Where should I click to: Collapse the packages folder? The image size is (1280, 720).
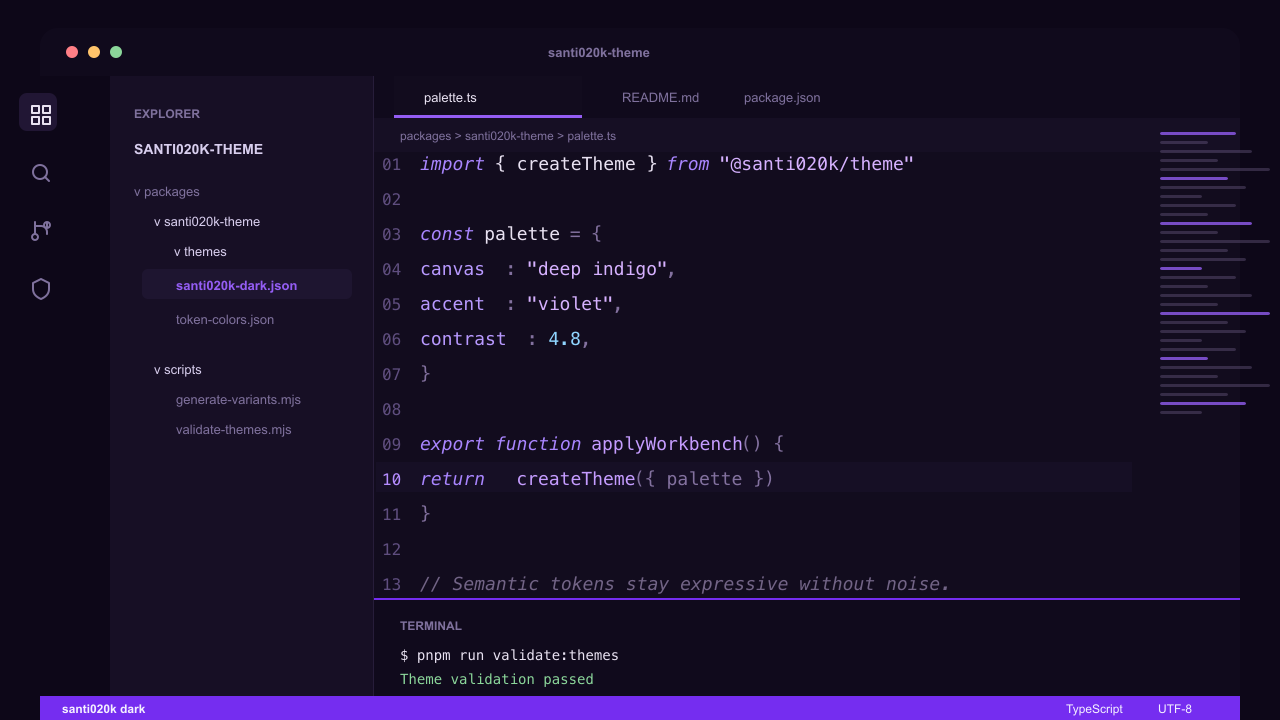pyautogui.click(x=167, y=192)
